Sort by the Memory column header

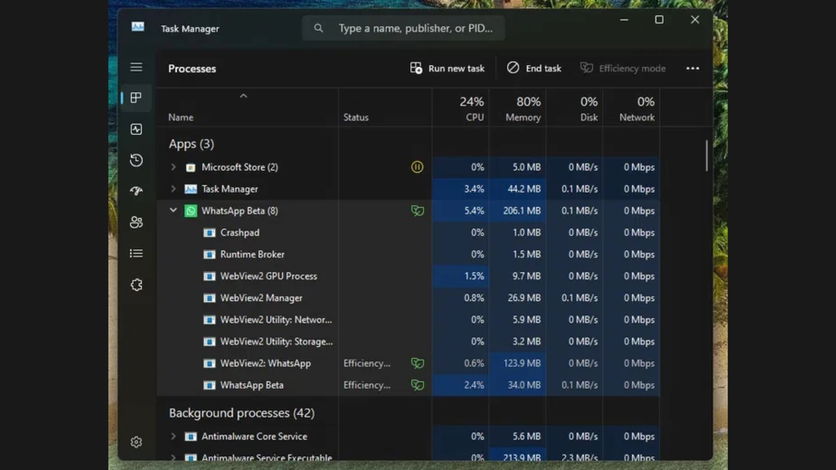click(517, 108)
